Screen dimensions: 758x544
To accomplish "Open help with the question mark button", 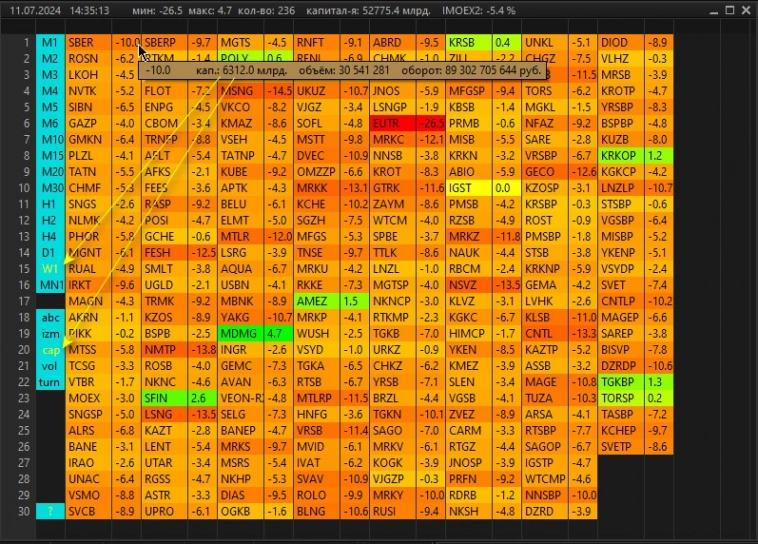I will click(50, 511).
